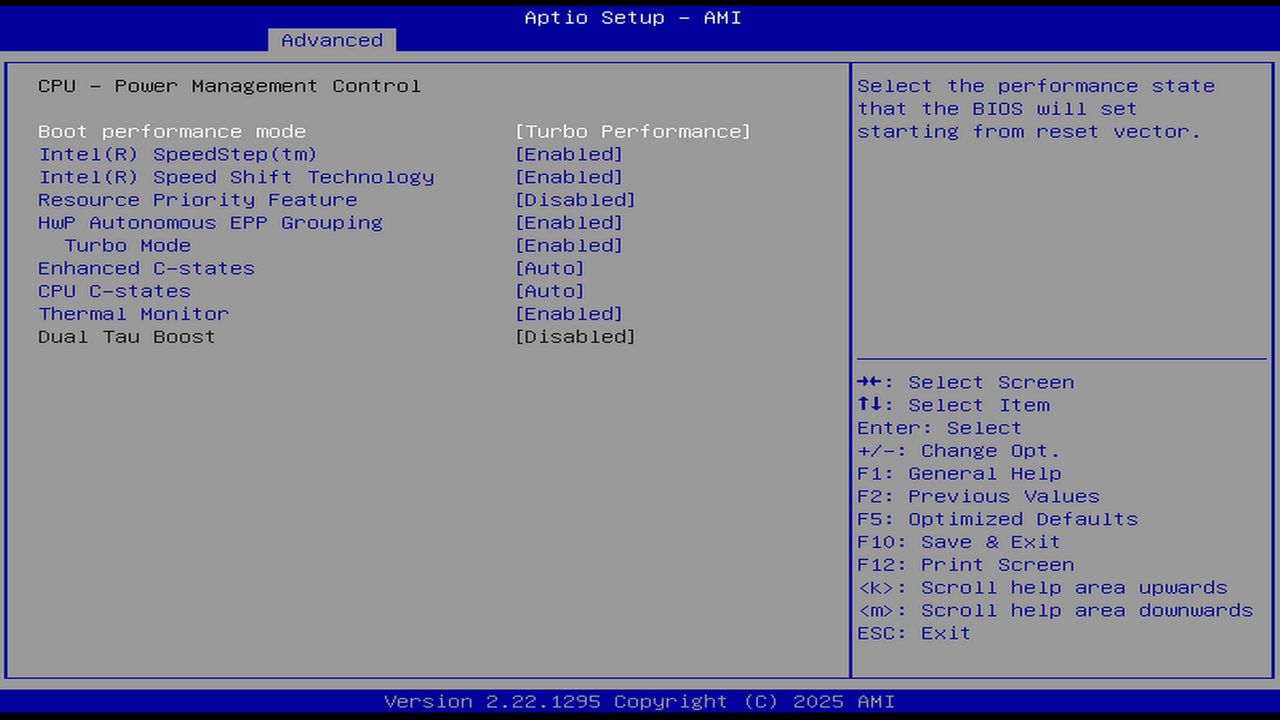This screenshot has height=720, width=1280.
Task: Click the F1: General Help hint
Action: click(x=959, y=473)
